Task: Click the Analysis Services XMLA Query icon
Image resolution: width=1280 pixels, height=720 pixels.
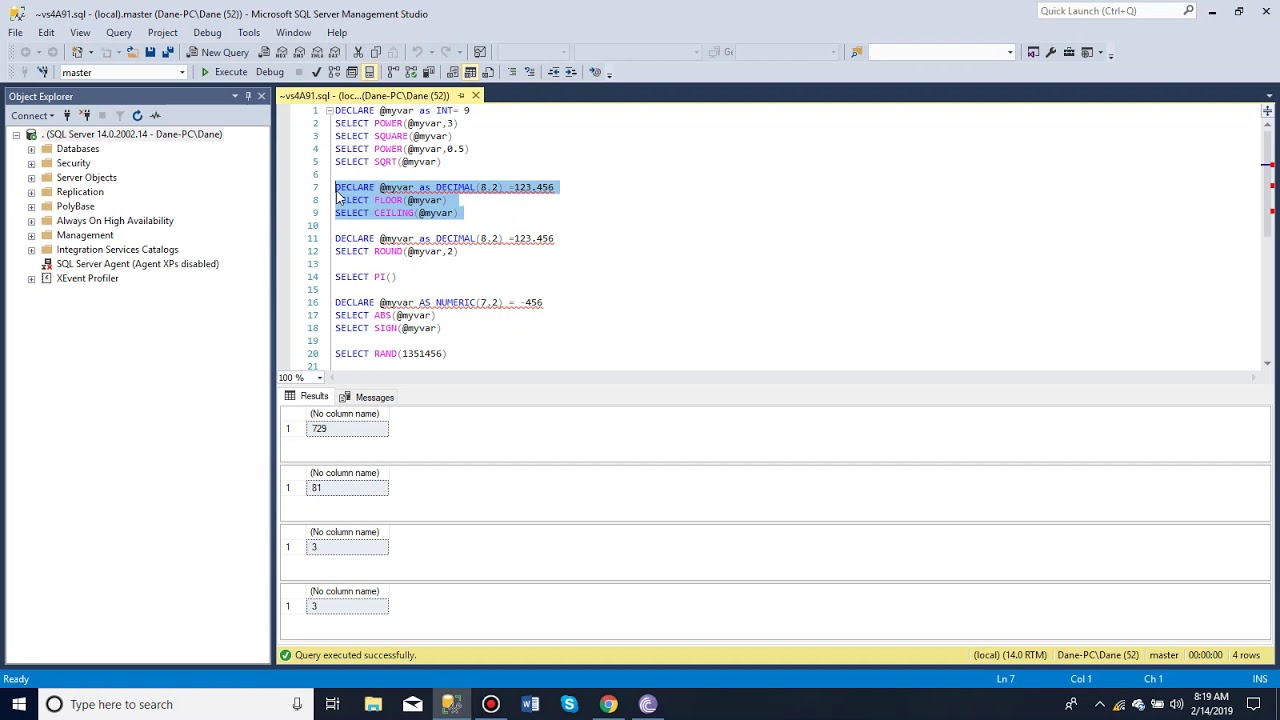Action: (x=318, y=52)
